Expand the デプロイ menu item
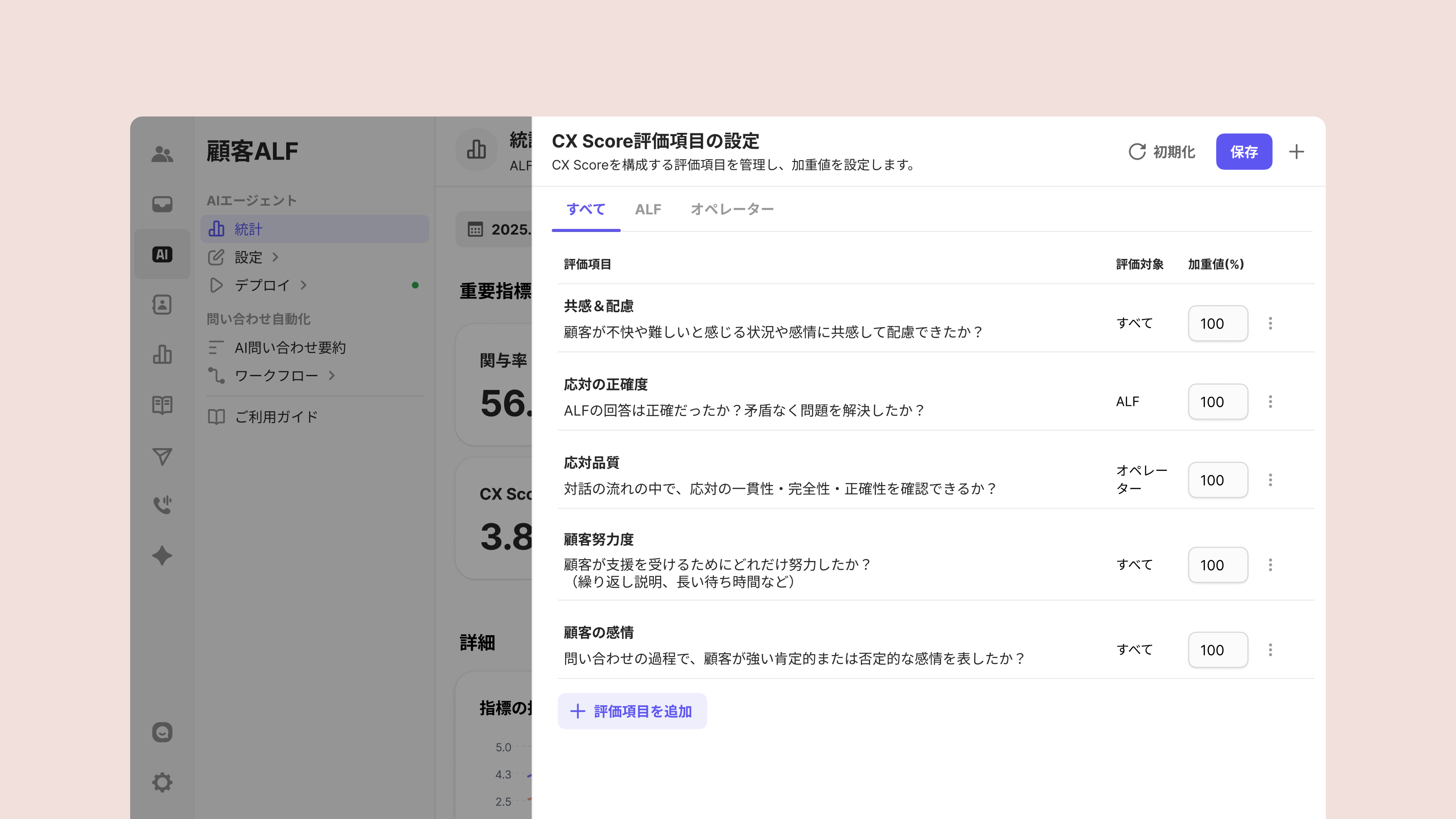 [262, 285]
